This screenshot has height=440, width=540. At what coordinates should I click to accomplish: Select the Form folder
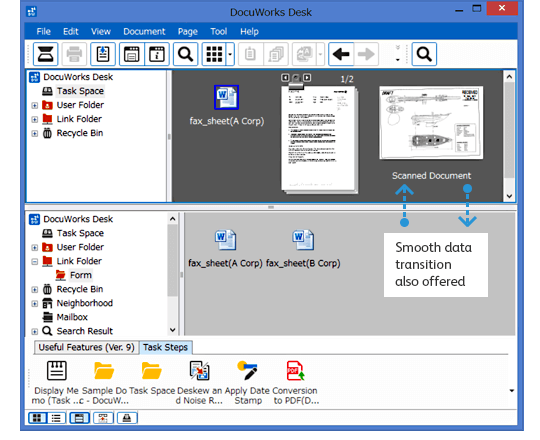point(81,275)
